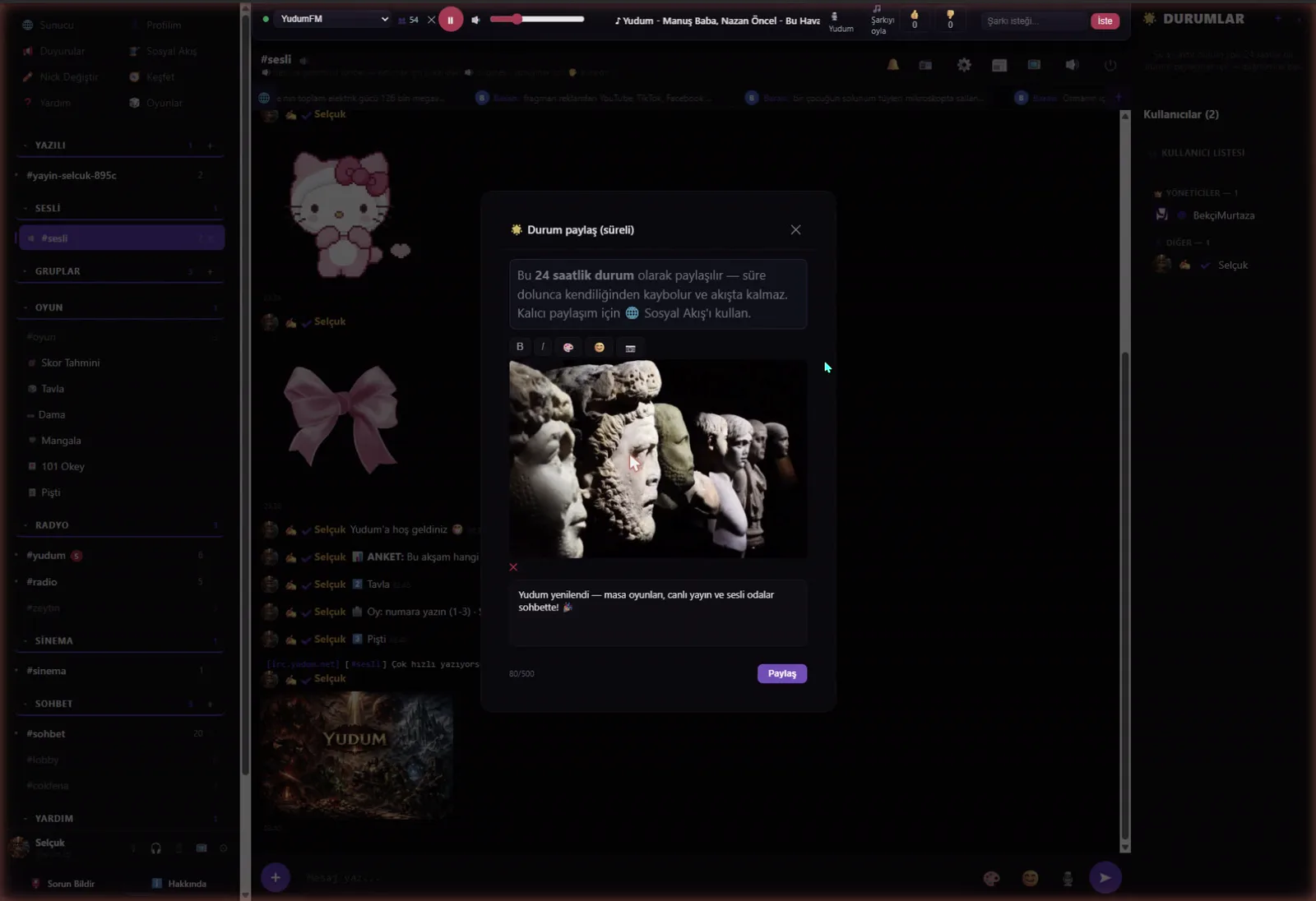The image size is (1316, 901).
Task: Open the notifications bell in channel header
Action: (x=892, y=65)
